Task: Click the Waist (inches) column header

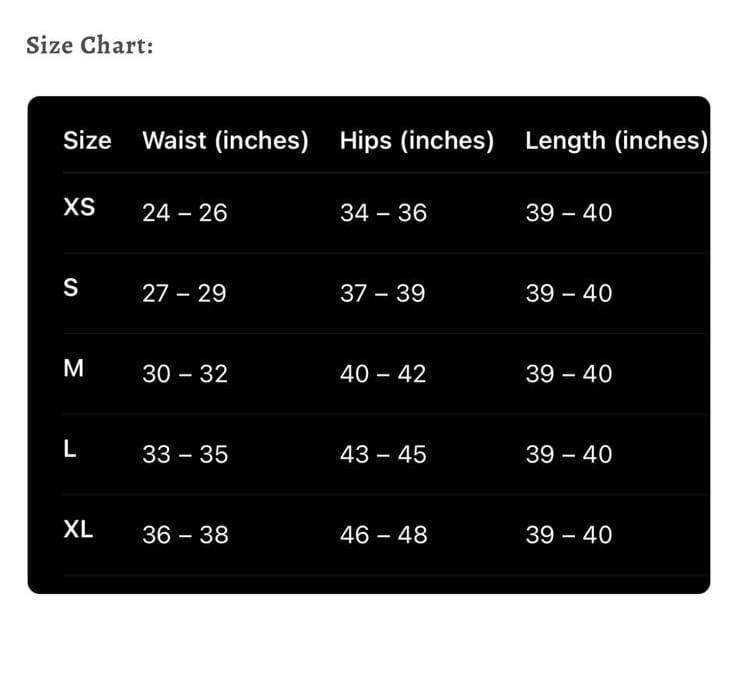Action: tap(225, 140)
